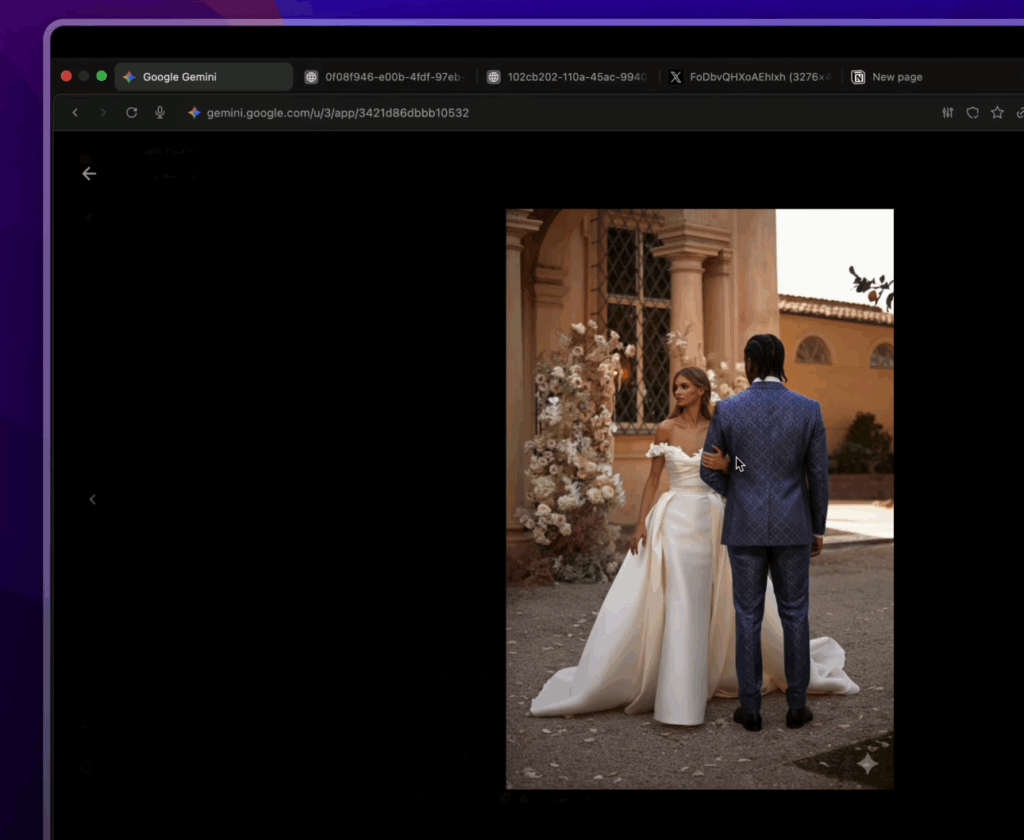Viewport: 1024px width, 840px height.
Task: Open the X tab FoDbvQHXoAEhlxh
Action: (x=750, y=77)
